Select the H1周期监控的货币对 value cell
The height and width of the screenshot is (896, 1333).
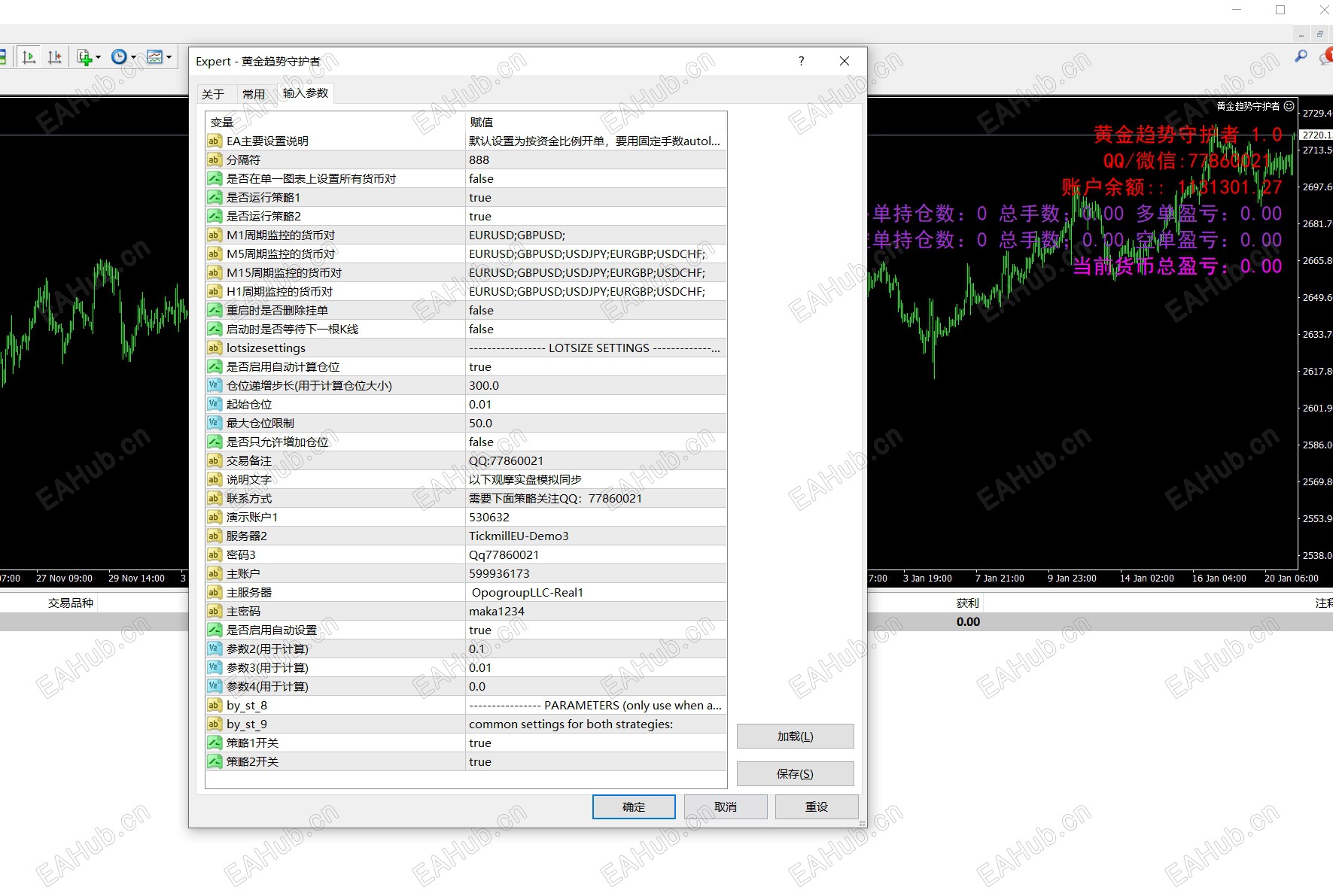(x=596, y=291)
